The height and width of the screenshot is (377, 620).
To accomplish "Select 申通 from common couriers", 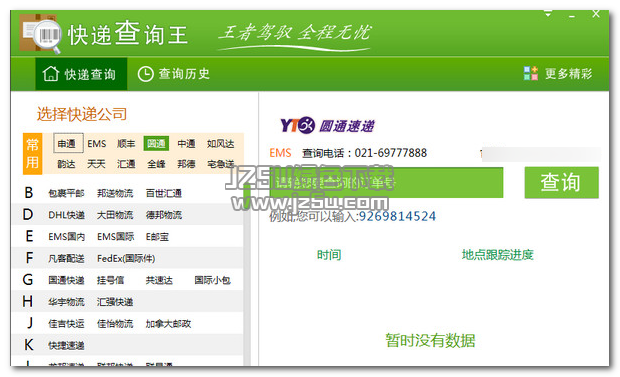I will pyautogui.click(x=67, y=144).
